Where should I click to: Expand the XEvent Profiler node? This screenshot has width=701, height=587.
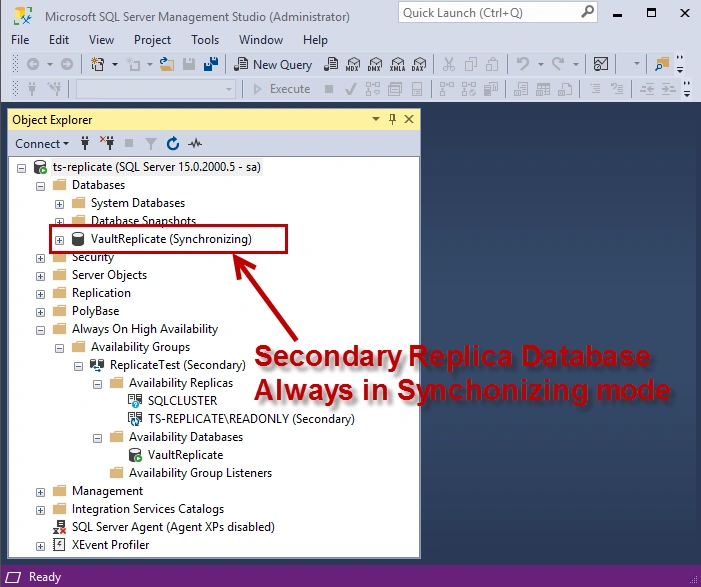40,546
